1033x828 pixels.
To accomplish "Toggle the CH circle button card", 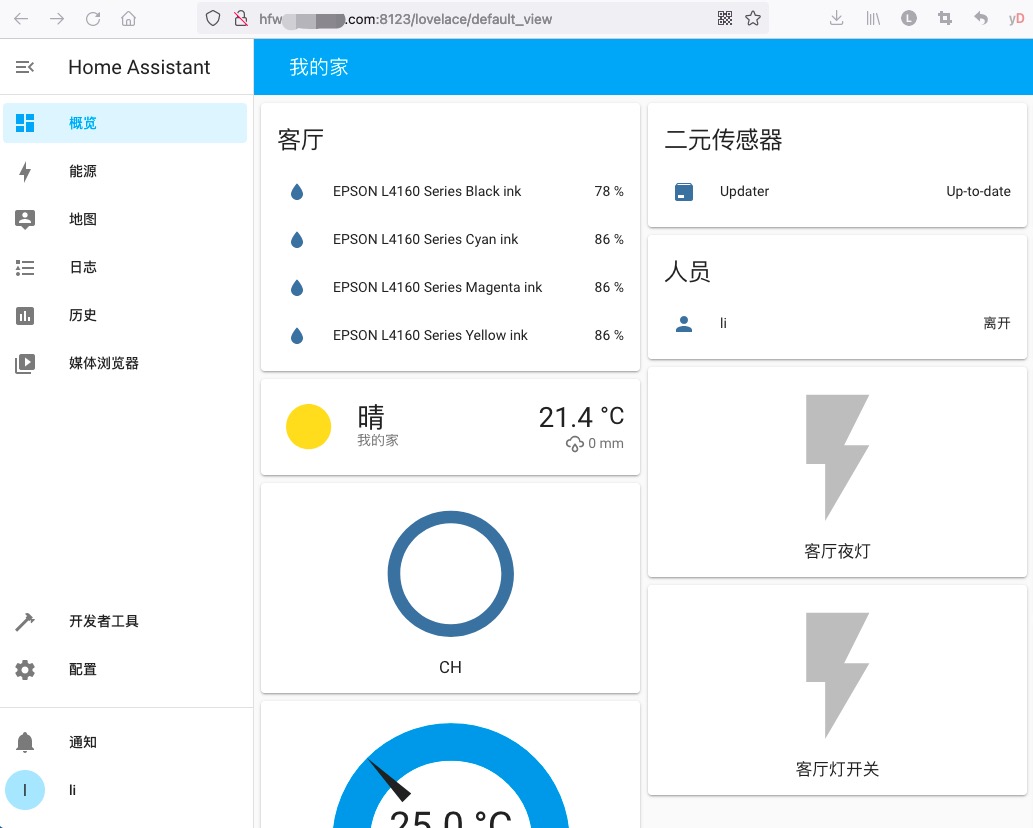I will [x=451, y=588].
